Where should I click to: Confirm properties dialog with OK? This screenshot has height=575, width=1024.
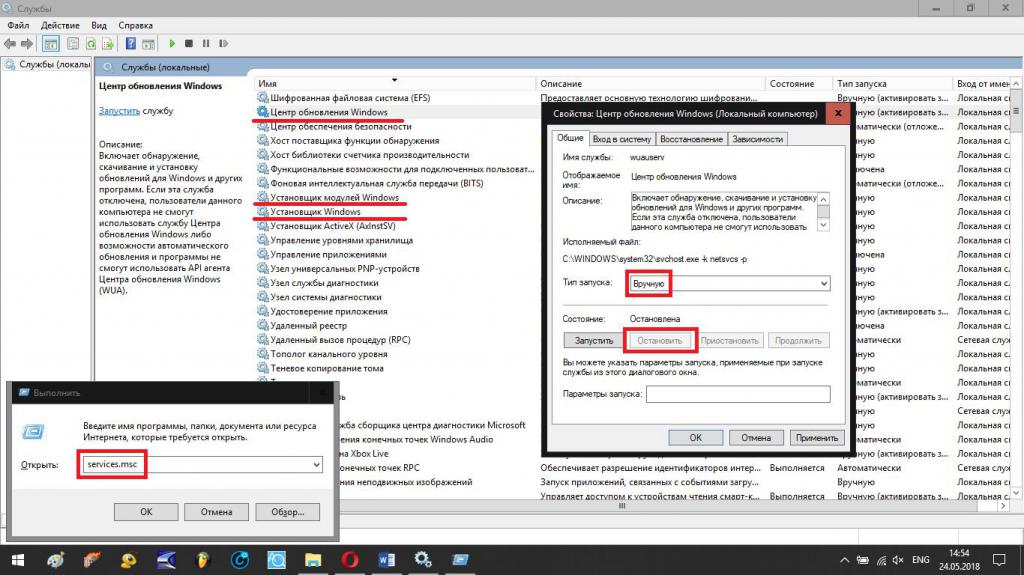[x=696, y=438]
